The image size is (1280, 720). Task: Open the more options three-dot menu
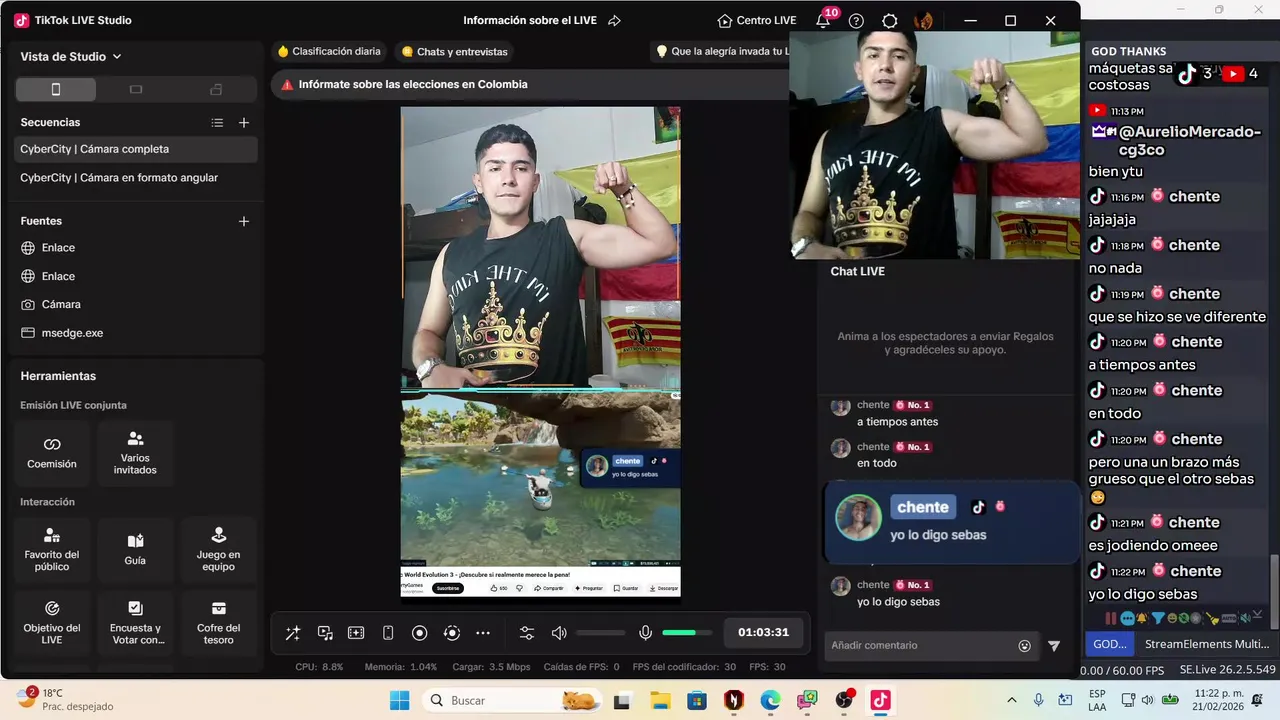click(x=483, y=633)
